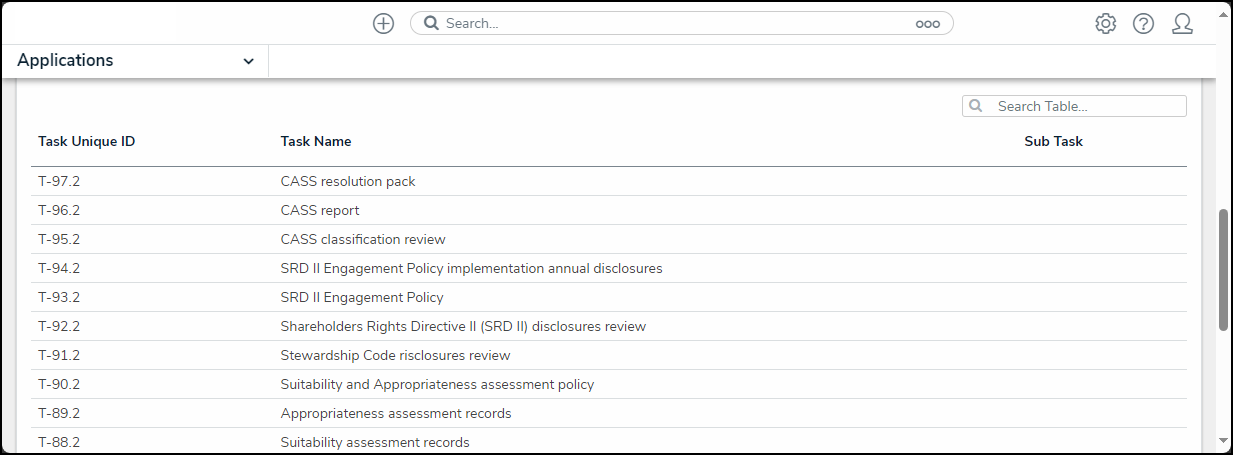Click the scroll down arrow
Image resolution: width=1233 pixels, height=455 pixels.
[x=1223, y=440]
